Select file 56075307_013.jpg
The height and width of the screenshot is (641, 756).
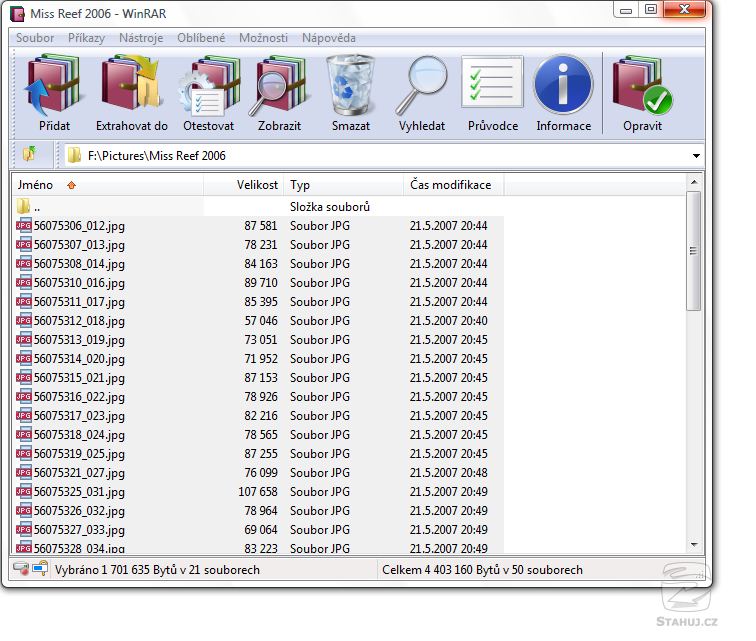click(79, 245)
